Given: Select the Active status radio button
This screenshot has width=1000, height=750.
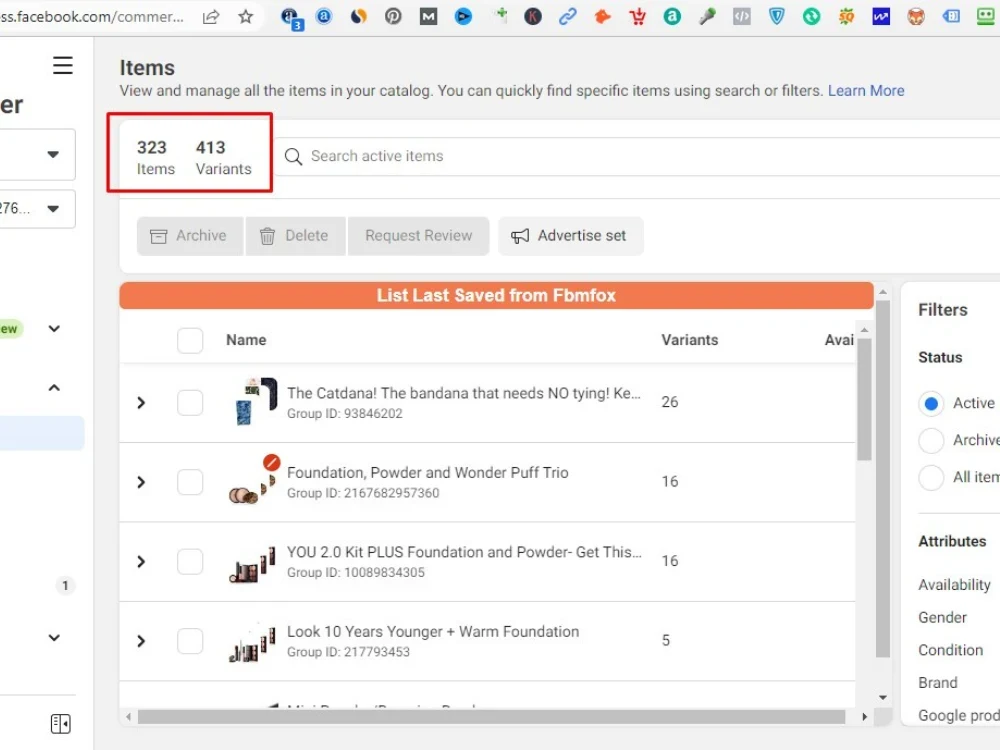Looking at the screenshot, I should [931, 404].
